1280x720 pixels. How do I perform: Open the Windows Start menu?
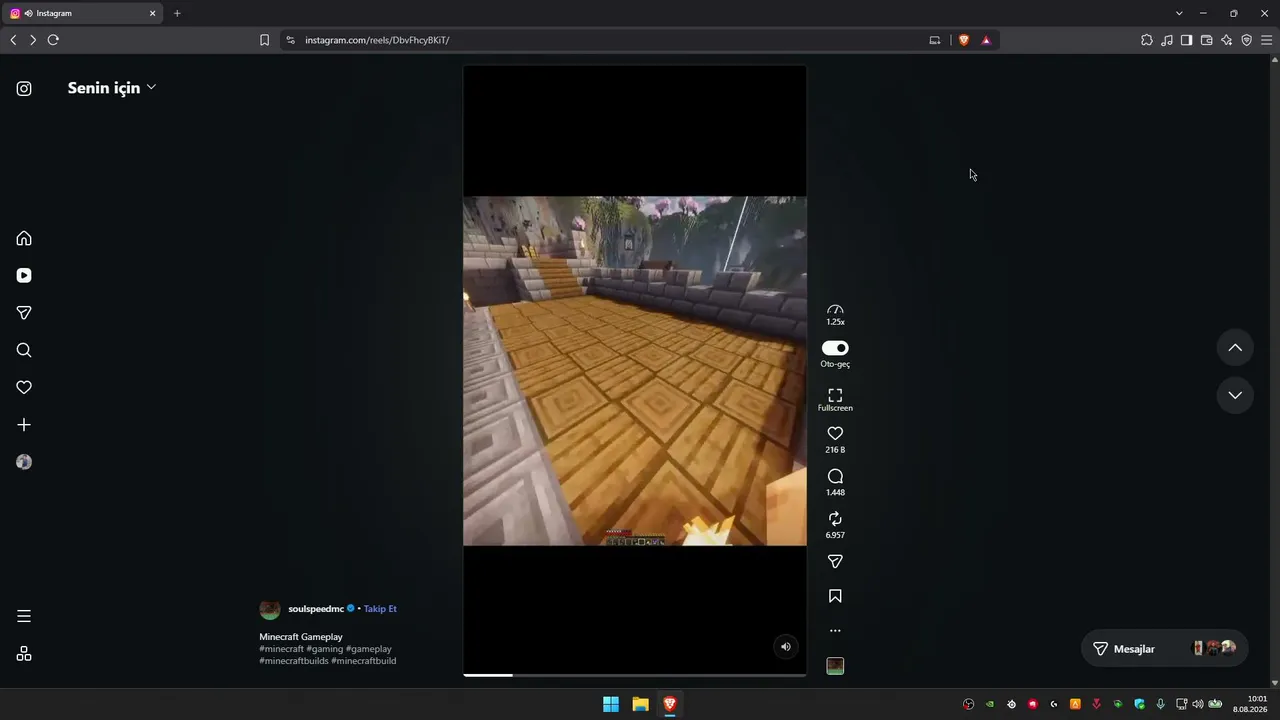click(x=611, y=704)
